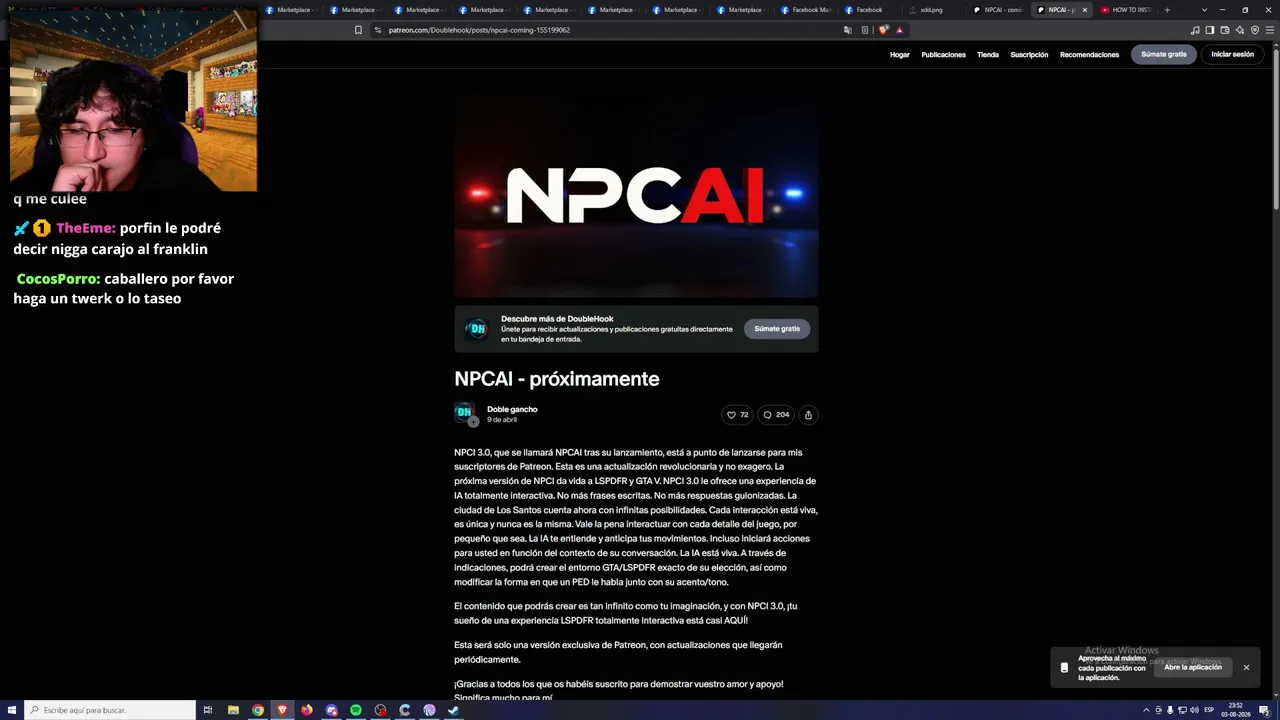1280x720 pixels.
Task: Switch to the HOW TO INST YouTube tab
Action: click(1125, 10)
